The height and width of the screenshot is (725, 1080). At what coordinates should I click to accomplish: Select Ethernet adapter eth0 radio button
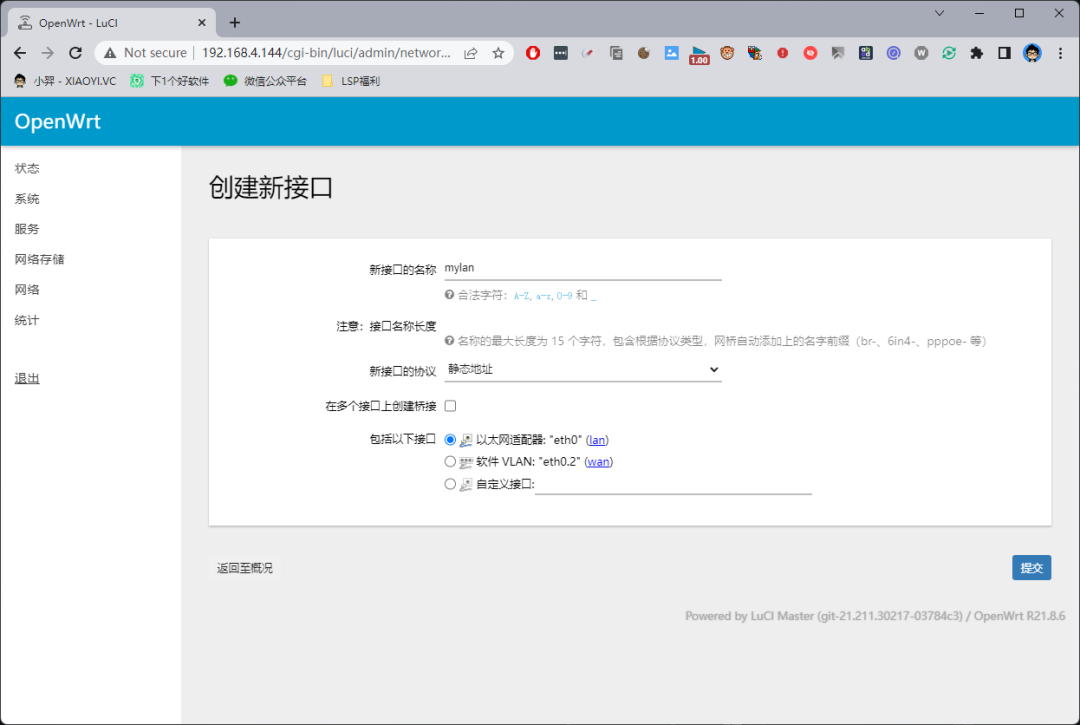[450, 440]
